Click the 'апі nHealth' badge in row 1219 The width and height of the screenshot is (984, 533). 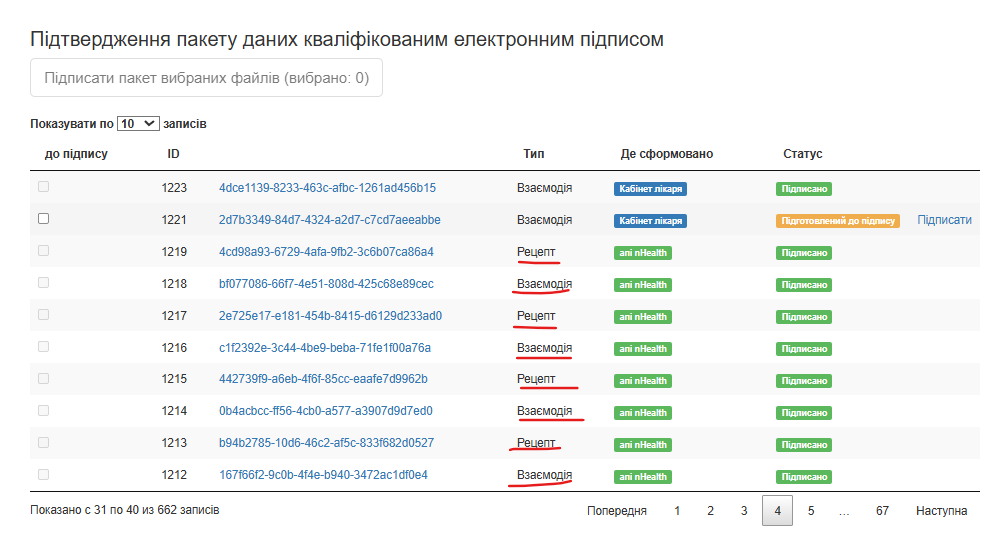(x=642, y=253)
